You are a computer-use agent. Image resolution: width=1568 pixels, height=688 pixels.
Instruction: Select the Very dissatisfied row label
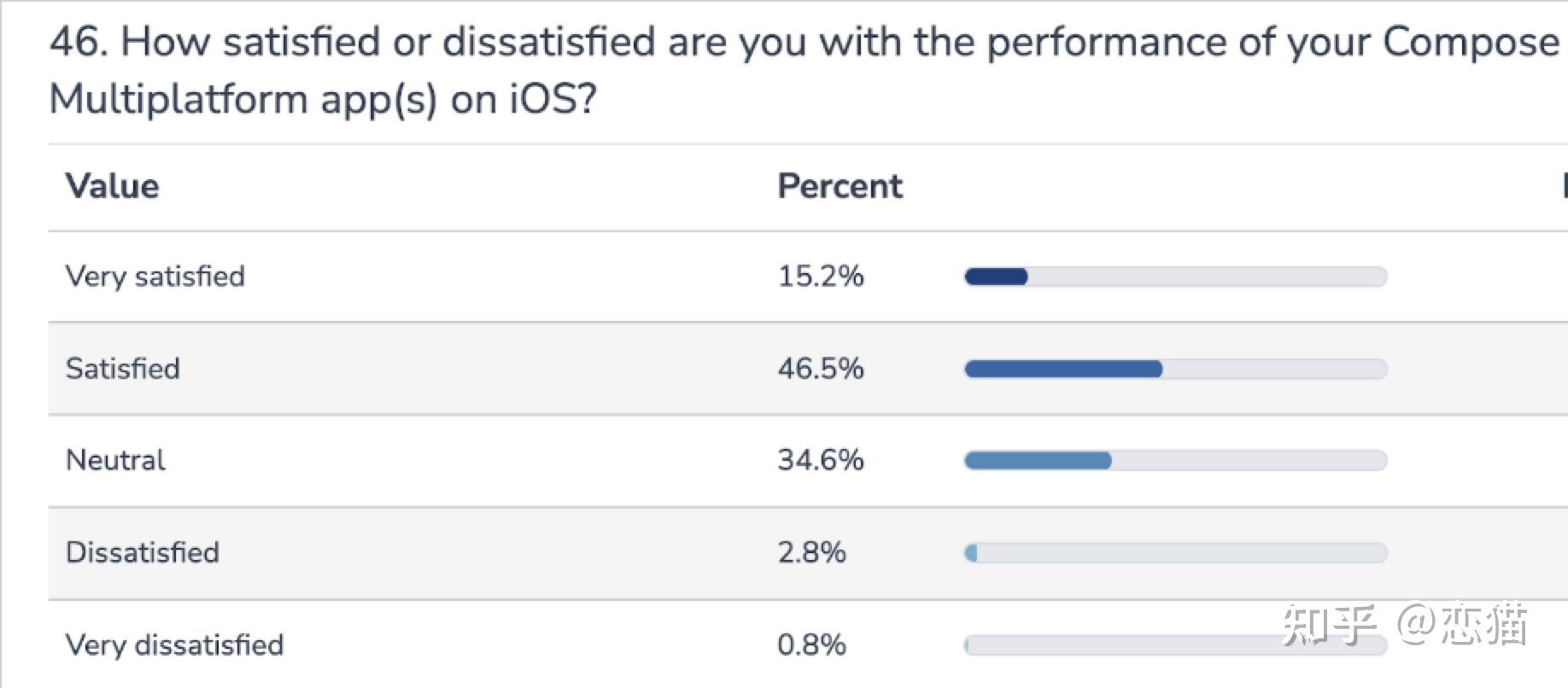pyautogui.click(x=174, y=644)
